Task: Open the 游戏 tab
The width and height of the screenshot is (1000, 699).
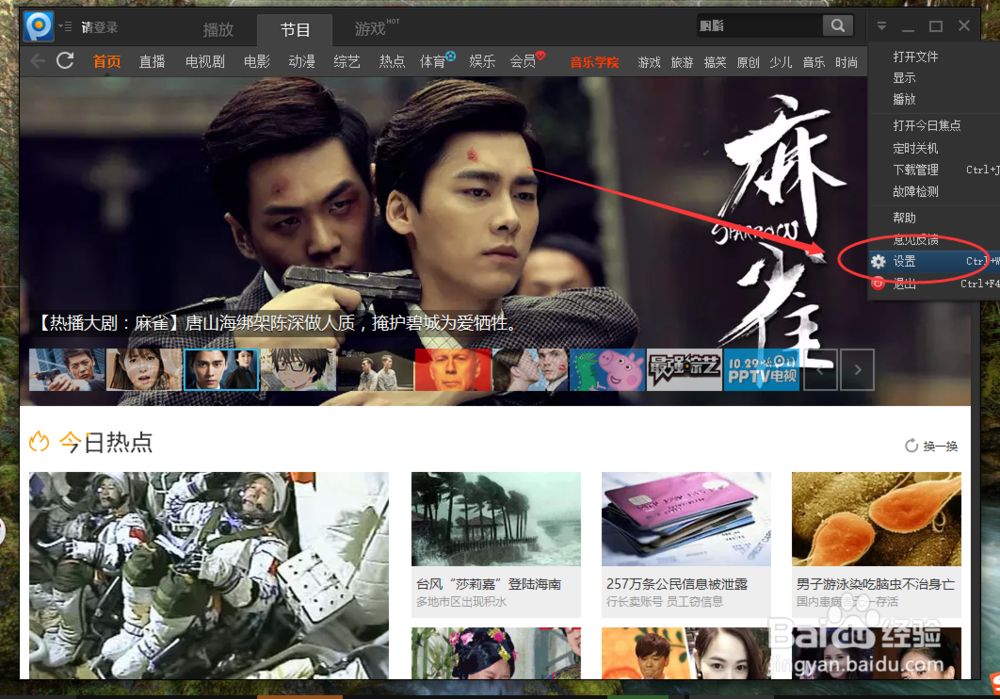Action: point(370,29)
